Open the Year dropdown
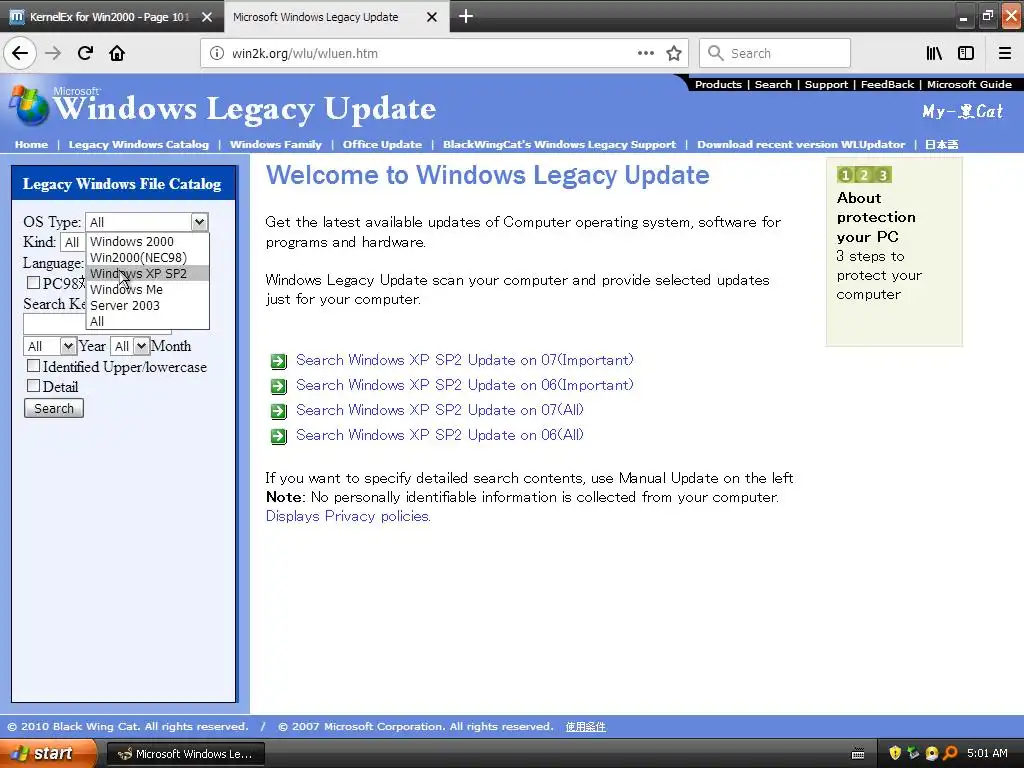Image resolution: width=1024 pixels, height=768 pixels. point(50,346)
